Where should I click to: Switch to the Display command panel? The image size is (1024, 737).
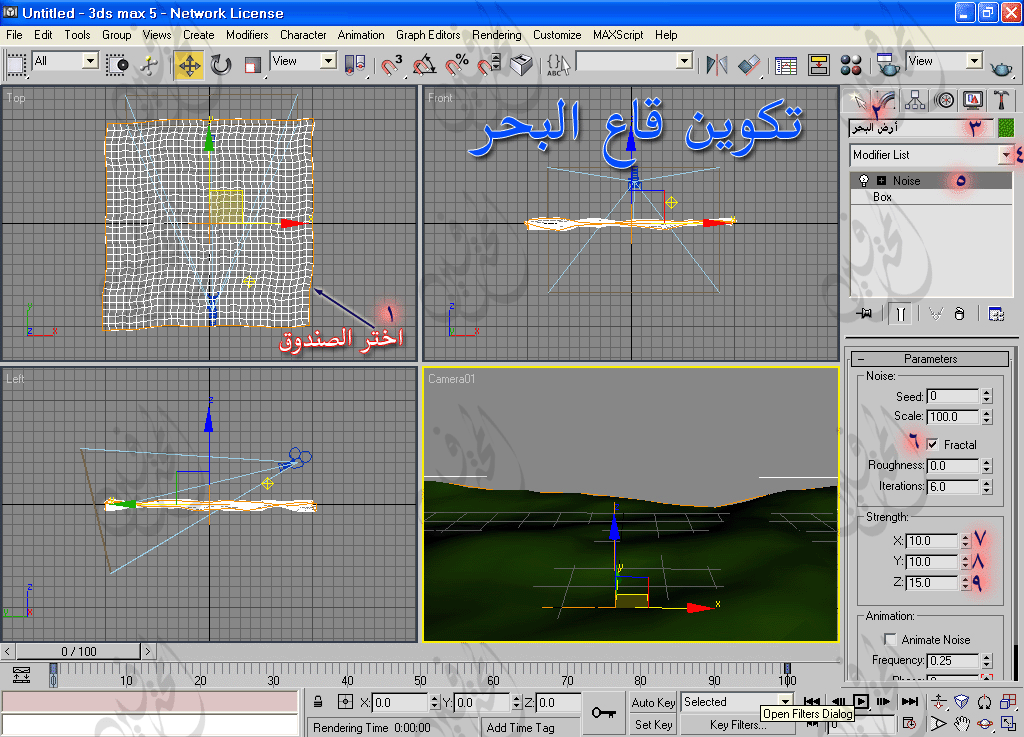(973, 101)
